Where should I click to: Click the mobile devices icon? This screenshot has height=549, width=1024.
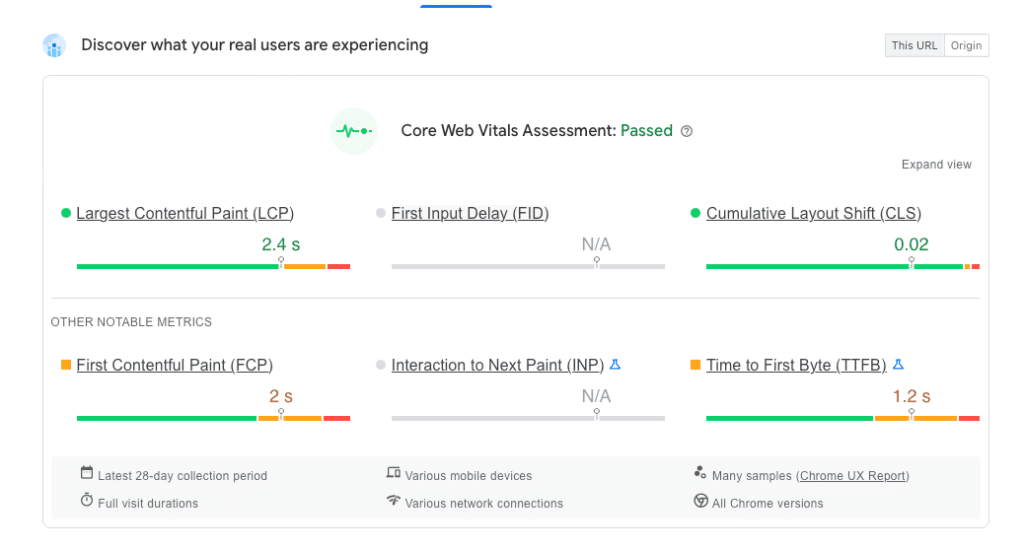click(393, 473)
